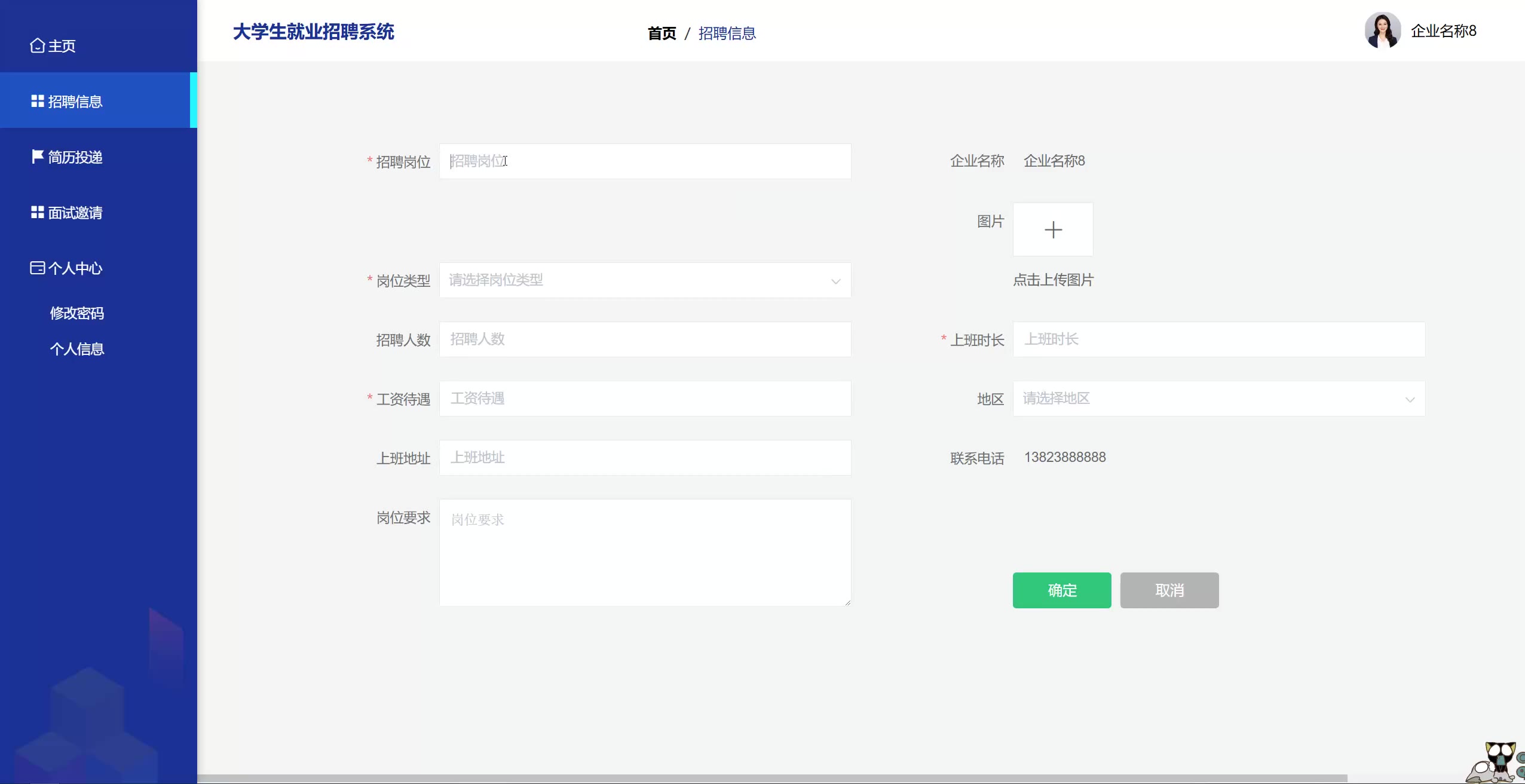The image size is (1525, 784).
Task: Click the flag icon beside 简历投递
Action: (37, 157)
